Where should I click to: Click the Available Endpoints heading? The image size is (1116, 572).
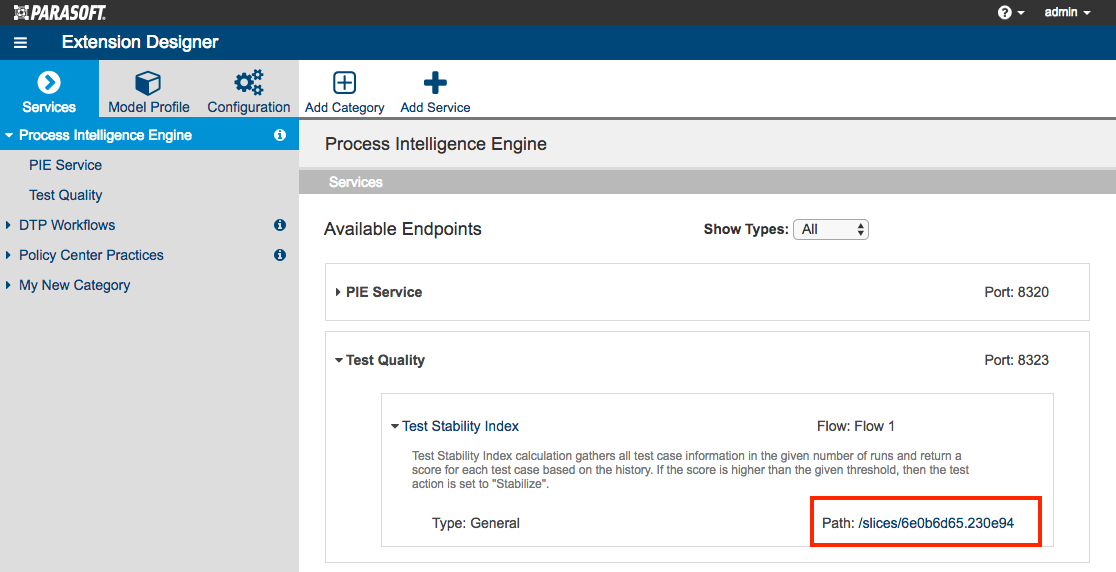pyautogui.click(x=403, y=229)
